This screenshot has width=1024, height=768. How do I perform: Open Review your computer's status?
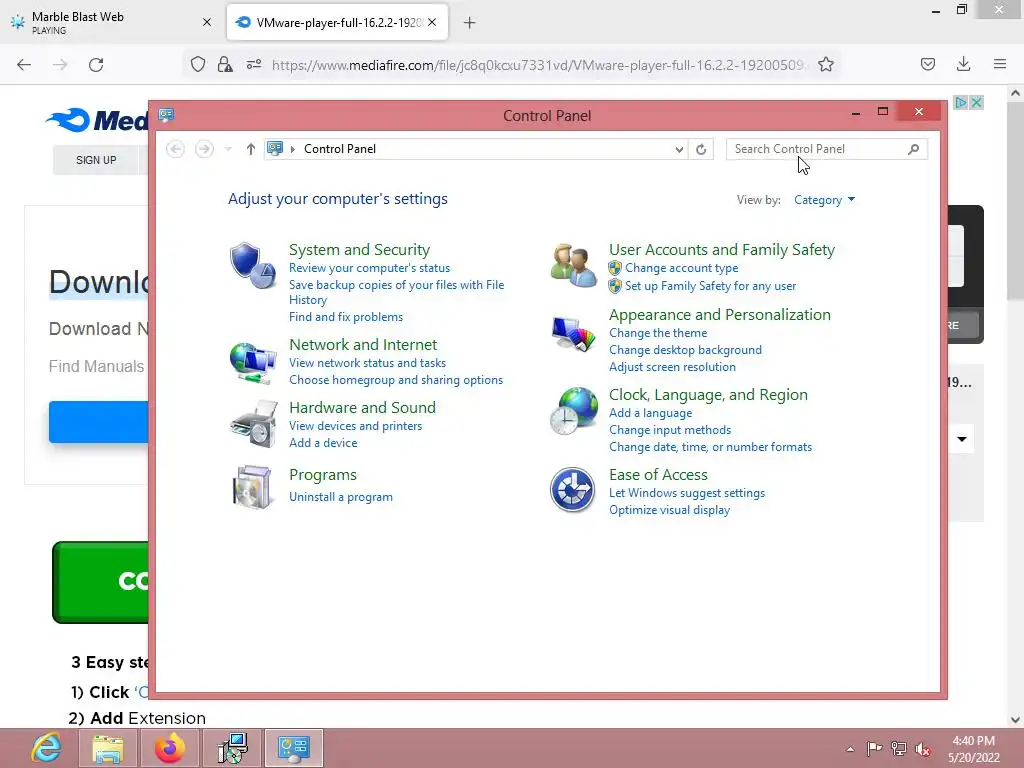click(369, 268)
